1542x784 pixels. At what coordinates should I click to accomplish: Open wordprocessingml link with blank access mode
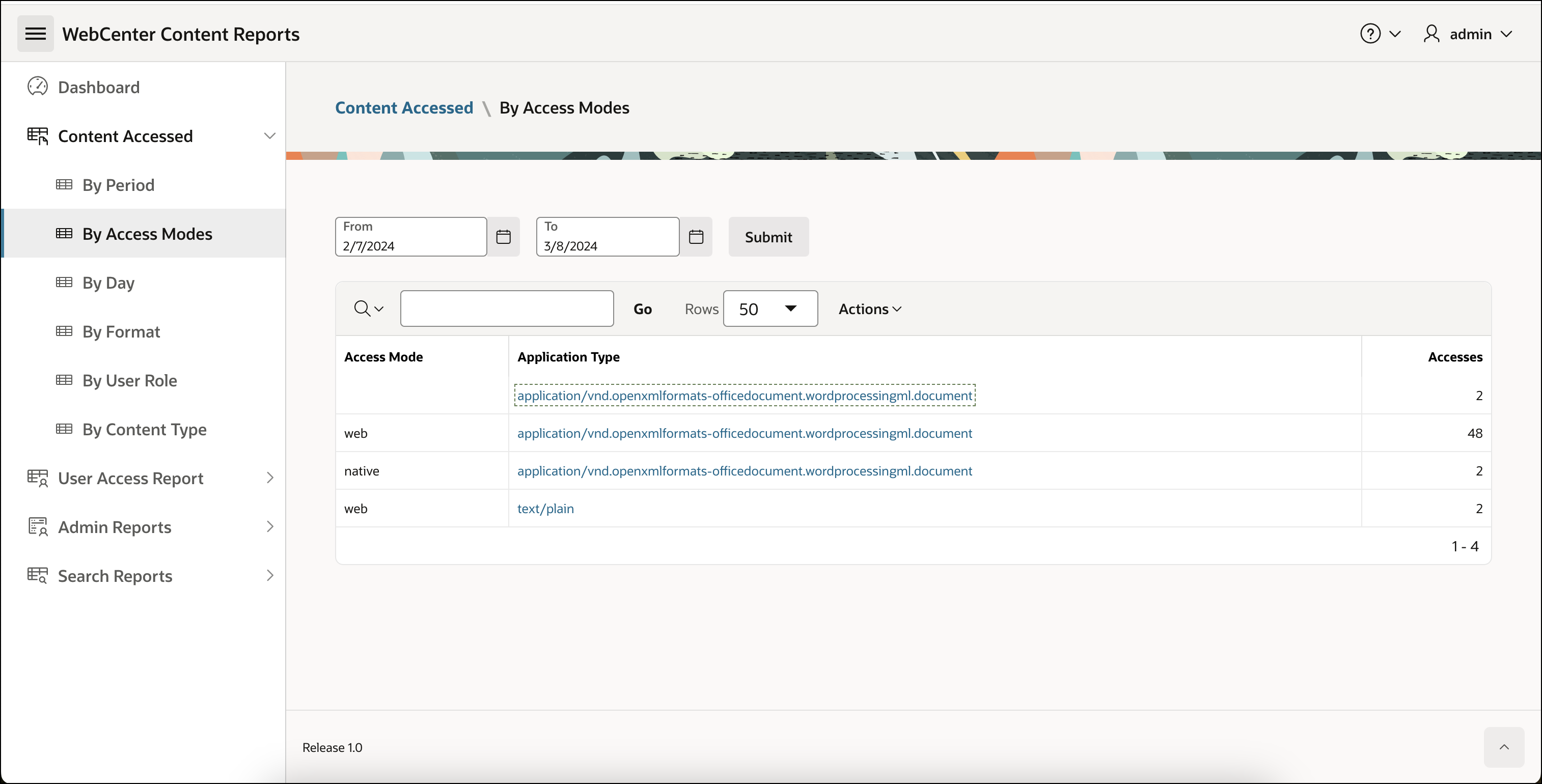[745, 395]
